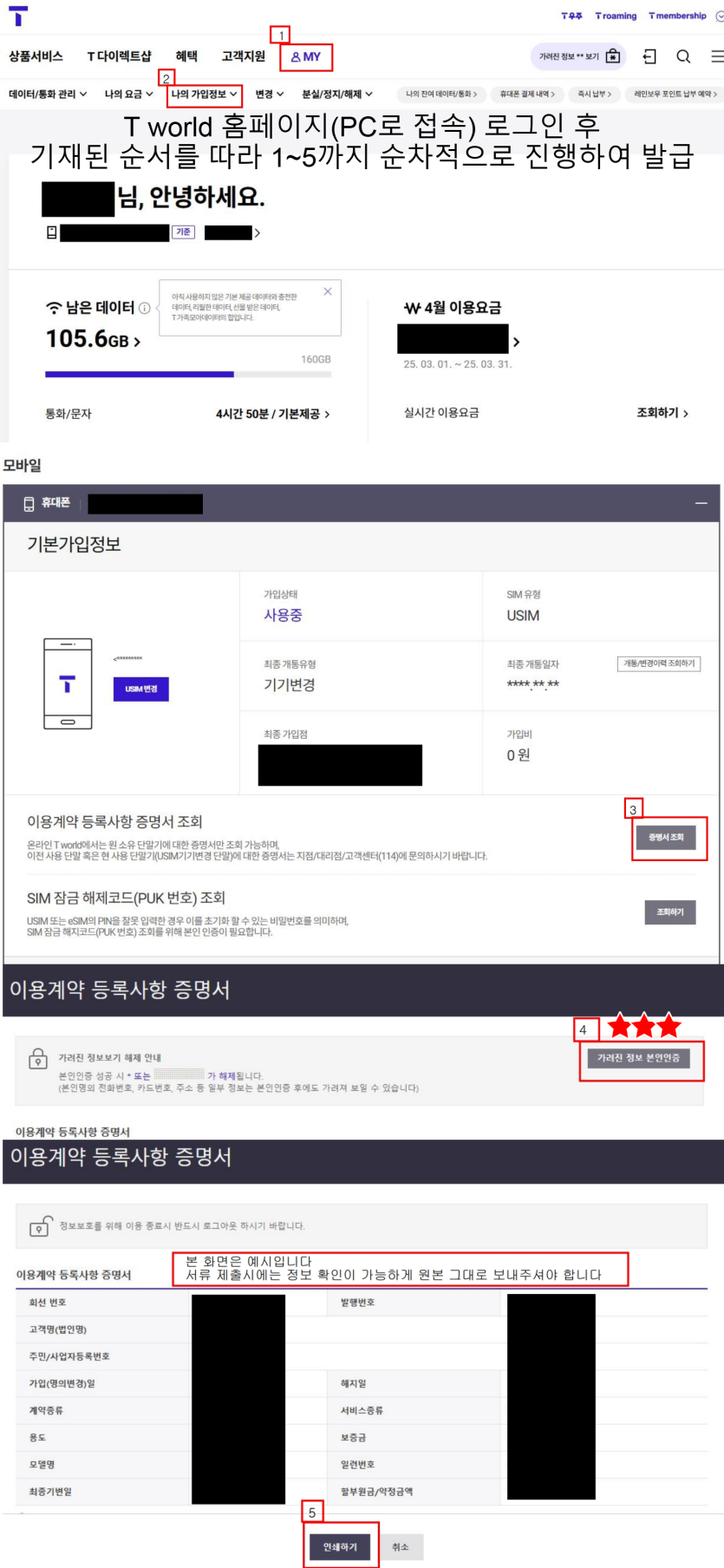Open T 다이렉트샵 menu
This screenshot has width=724, height=1568.
tap(119, 56)
